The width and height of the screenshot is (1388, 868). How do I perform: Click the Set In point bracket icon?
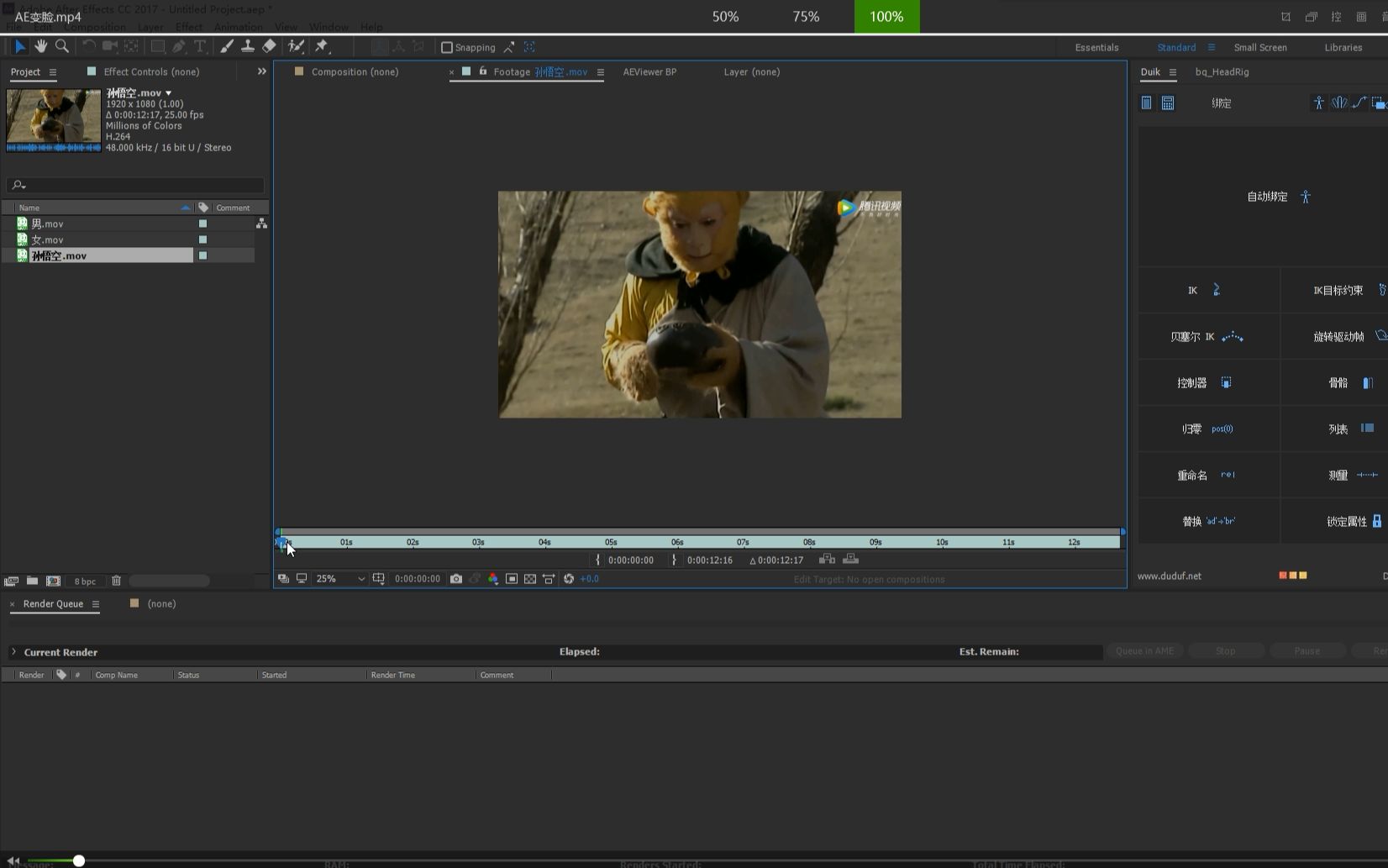(x=597, y=560)
